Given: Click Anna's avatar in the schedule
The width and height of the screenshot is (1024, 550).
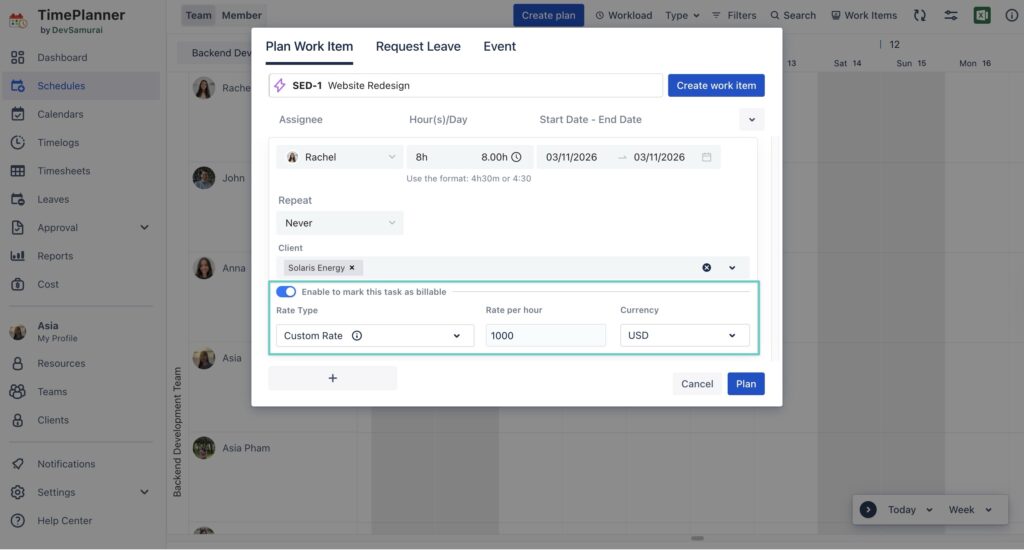Looking at the screenshot, I should tap(204, 268).
